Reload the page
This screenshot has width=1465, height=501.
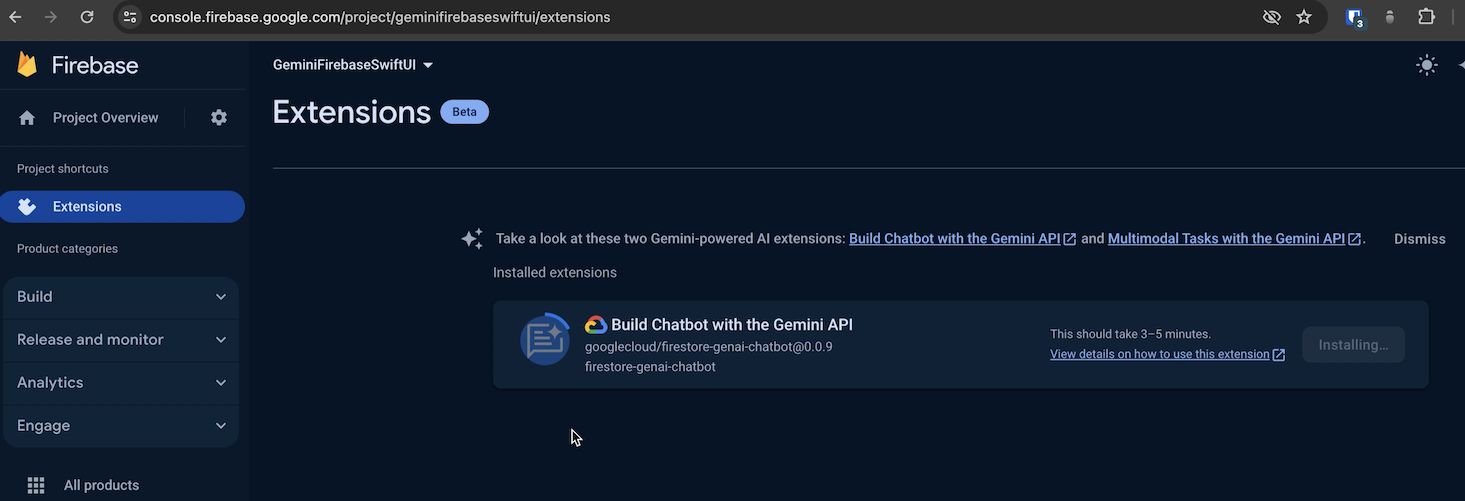[x=87, y=17]
